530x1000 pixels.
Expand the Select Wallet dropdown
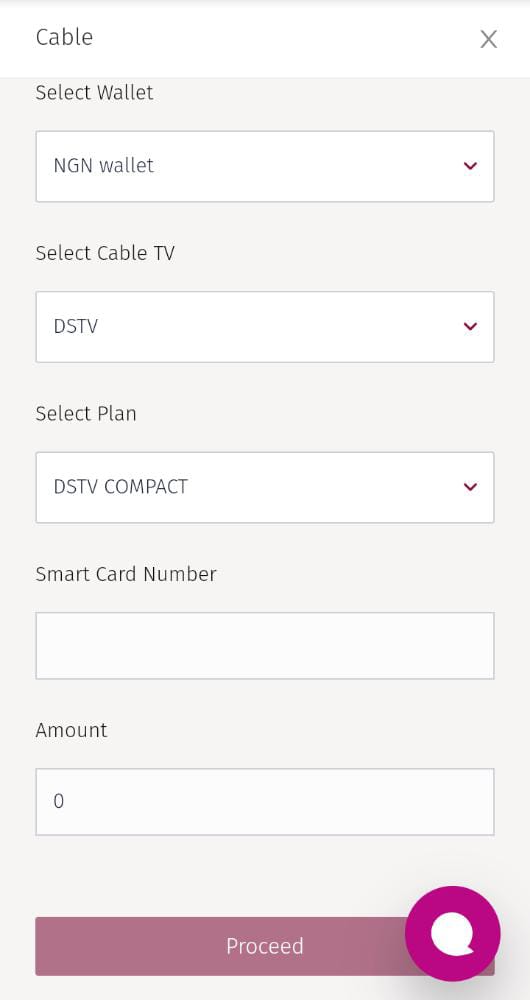(x=265, y=166)
